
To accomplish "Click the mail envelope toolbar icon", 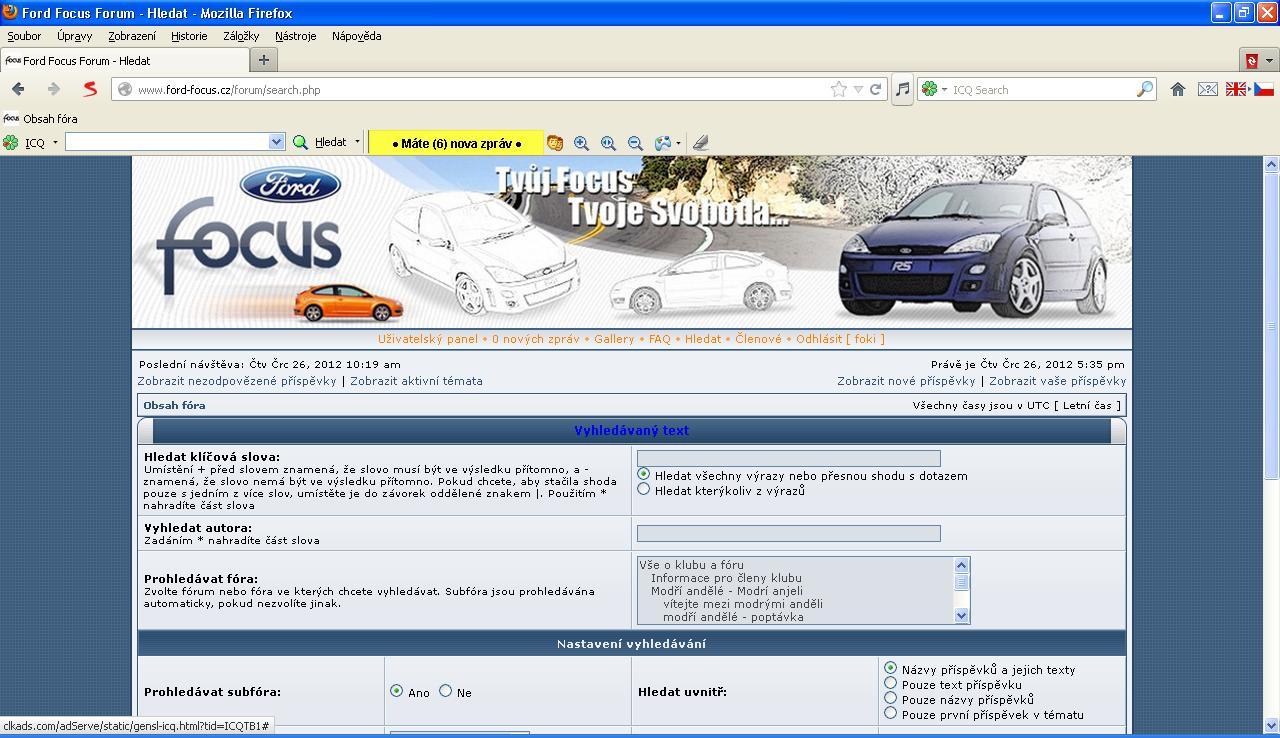I will [1208, 89].
